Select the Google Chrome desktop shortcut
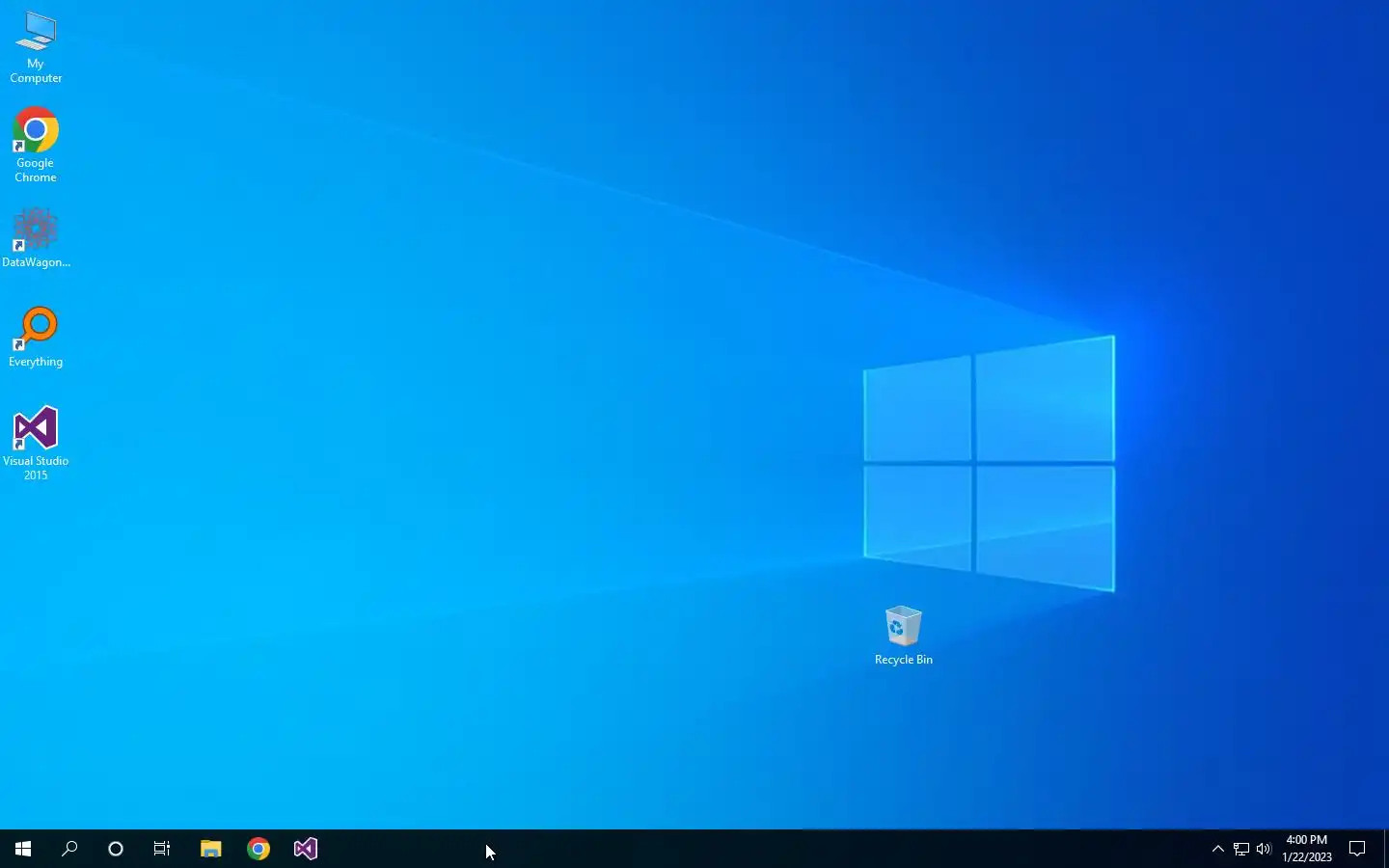The width and height of the screenshot is (1389, 868). coord(36,145)
